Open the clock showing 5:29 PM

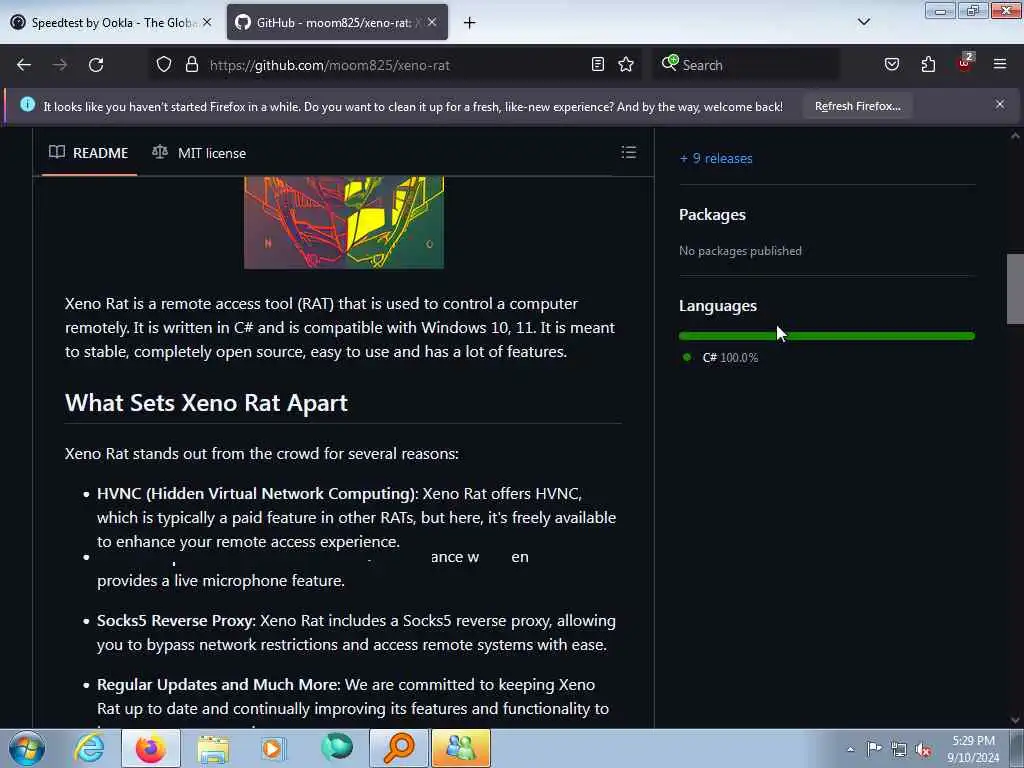(973, 748)
